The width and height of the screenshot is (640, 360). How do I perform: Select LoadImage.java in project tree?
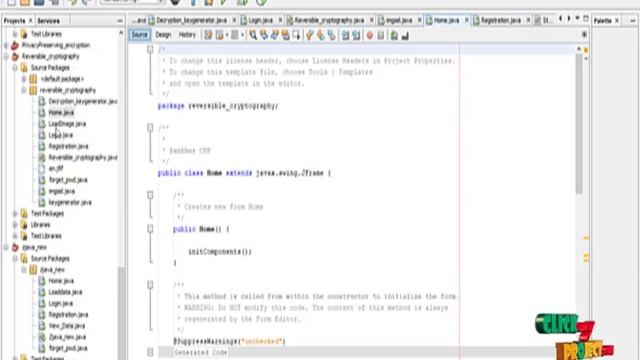pos(67,124)
